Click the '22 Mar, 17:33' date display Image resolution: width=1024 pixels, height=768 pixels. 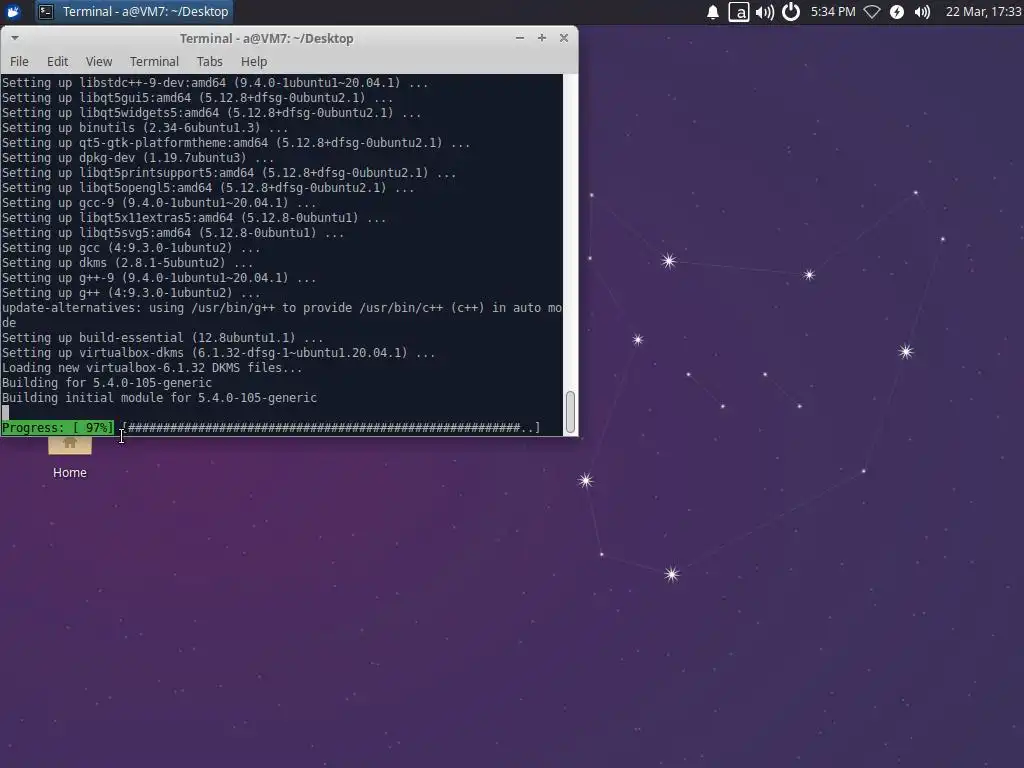tap(983, 12)
